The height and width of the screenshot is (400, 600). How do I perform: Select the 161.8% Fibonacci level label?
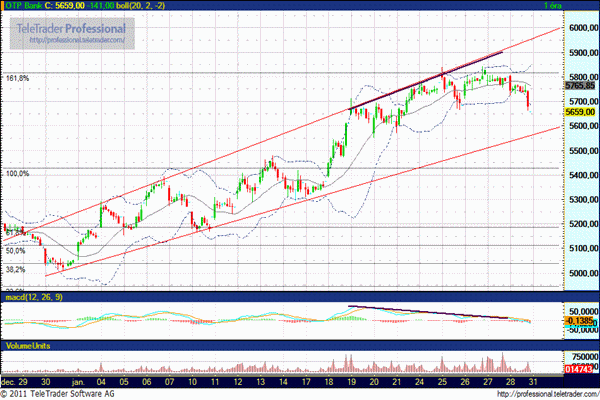16,77
